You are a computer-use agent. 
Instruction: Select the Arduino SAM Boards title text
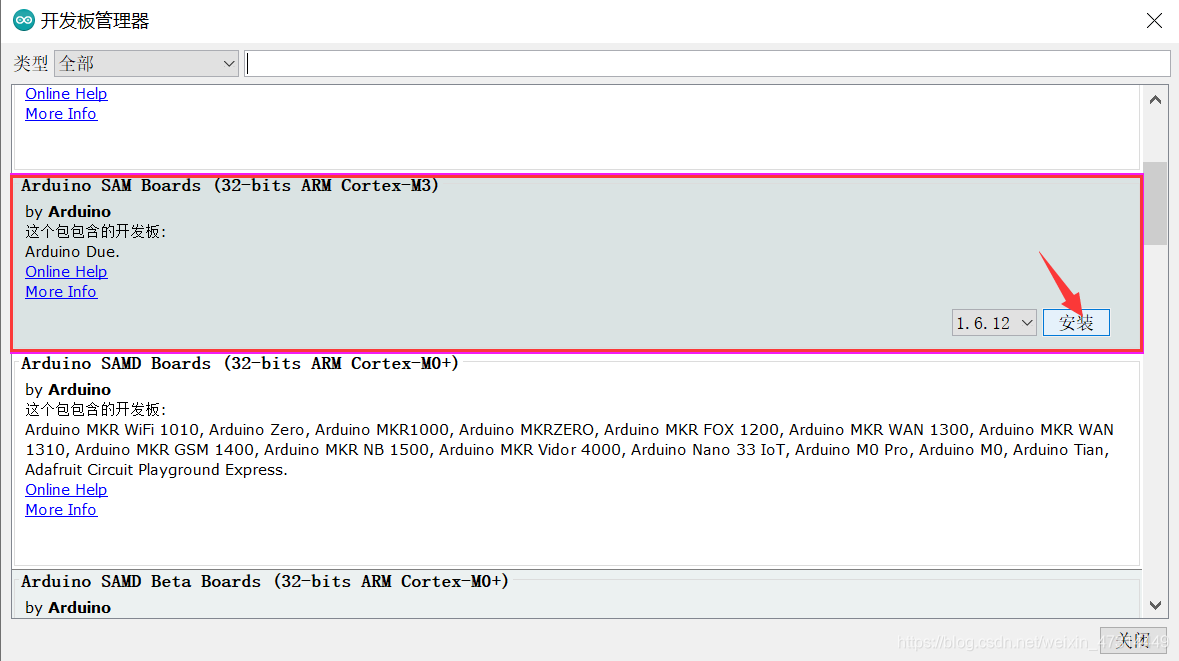[229, 186]
